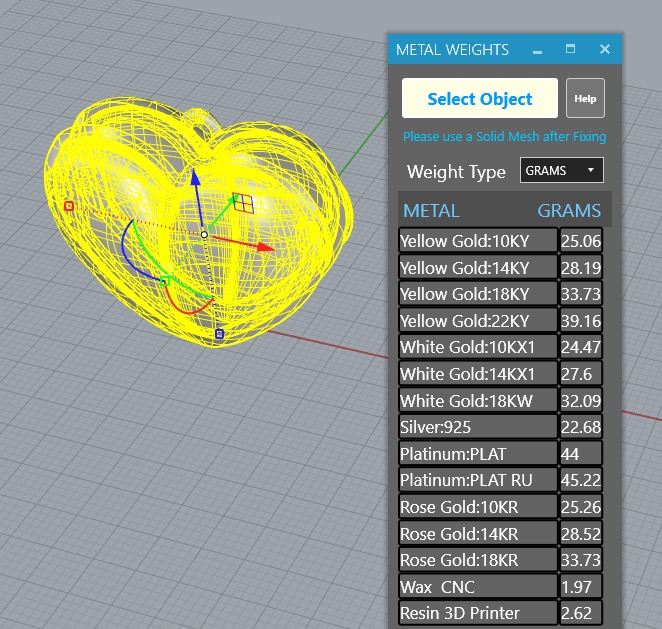Open the Weight Type GRAMS dropdown

(x=562, y=170)
